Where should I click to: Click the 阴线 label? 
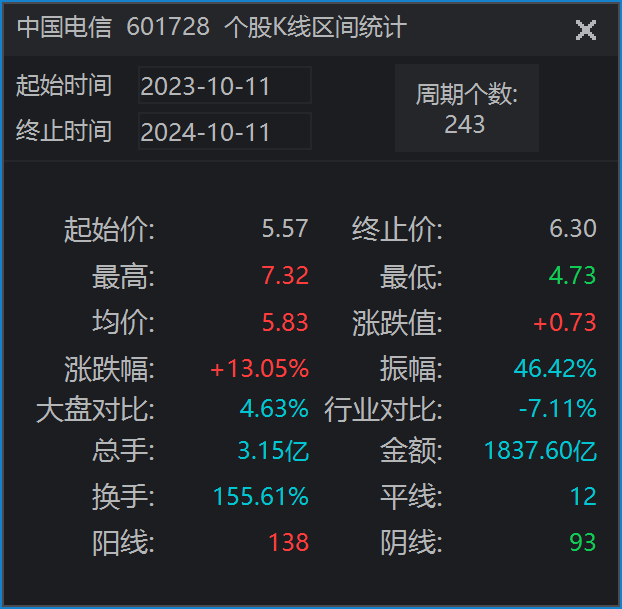(411, 543)
